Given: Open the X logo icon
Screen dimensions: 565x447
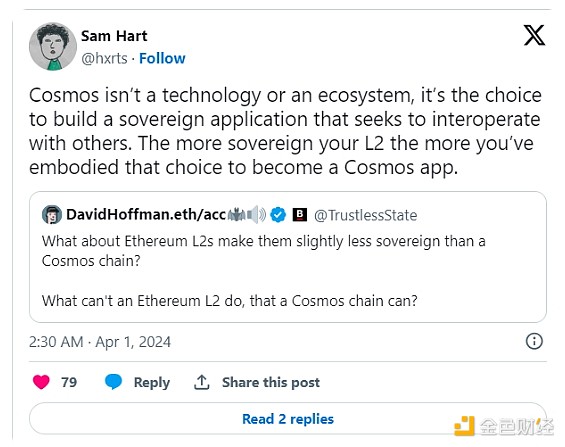Looking at the screenshot, I should (534, 35).
